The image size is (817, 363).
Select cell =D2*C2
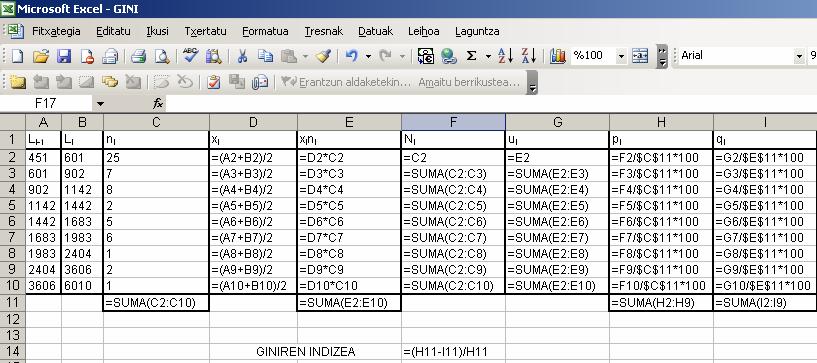click(349, 157)
